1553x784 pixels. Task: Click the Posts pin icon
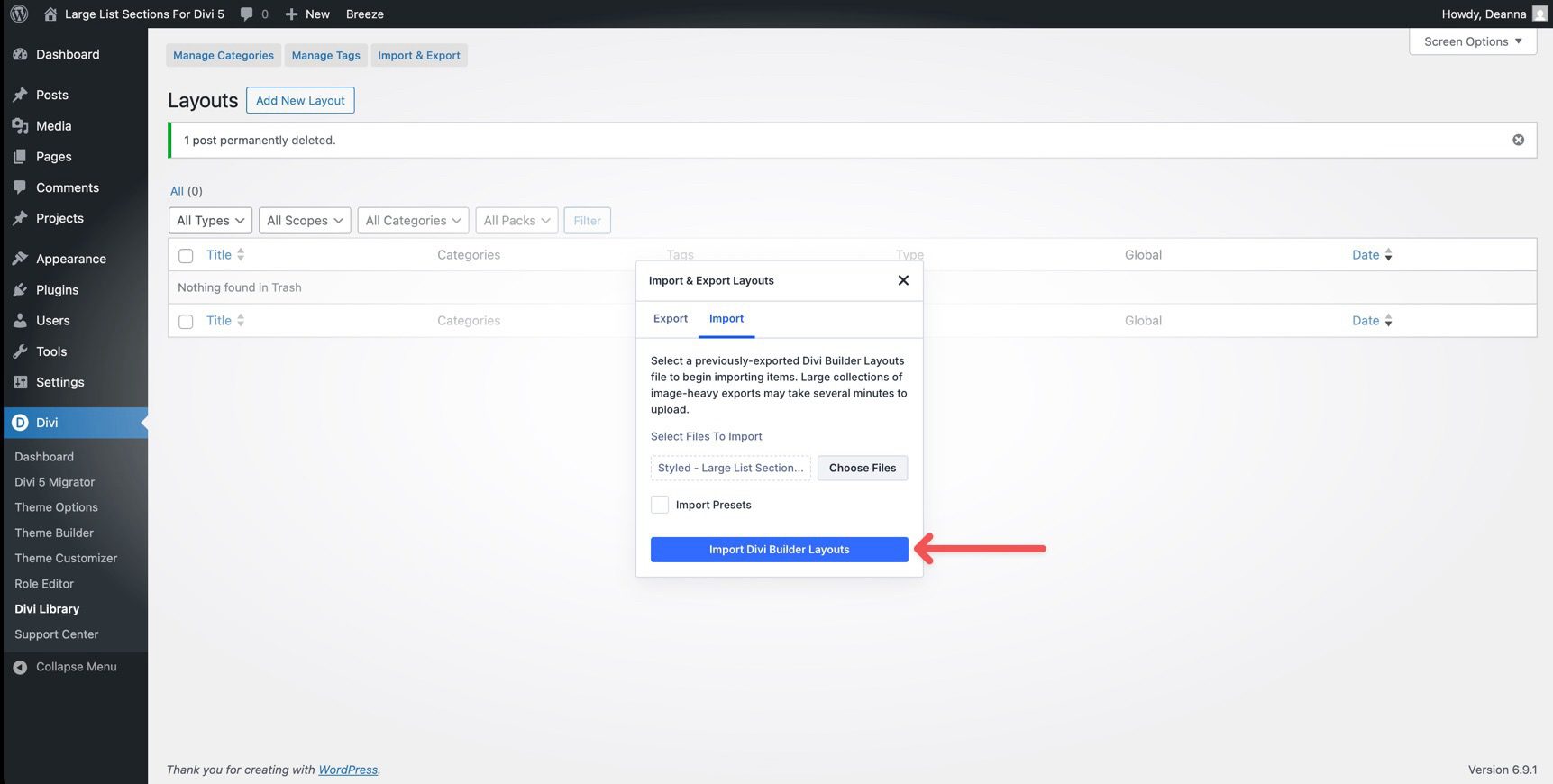click(x=20, y=95)
